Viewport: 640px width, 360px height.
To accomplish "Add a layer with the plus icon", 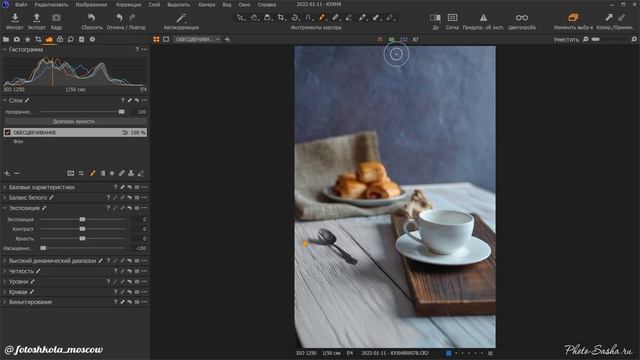I will (x=7, y=173).
